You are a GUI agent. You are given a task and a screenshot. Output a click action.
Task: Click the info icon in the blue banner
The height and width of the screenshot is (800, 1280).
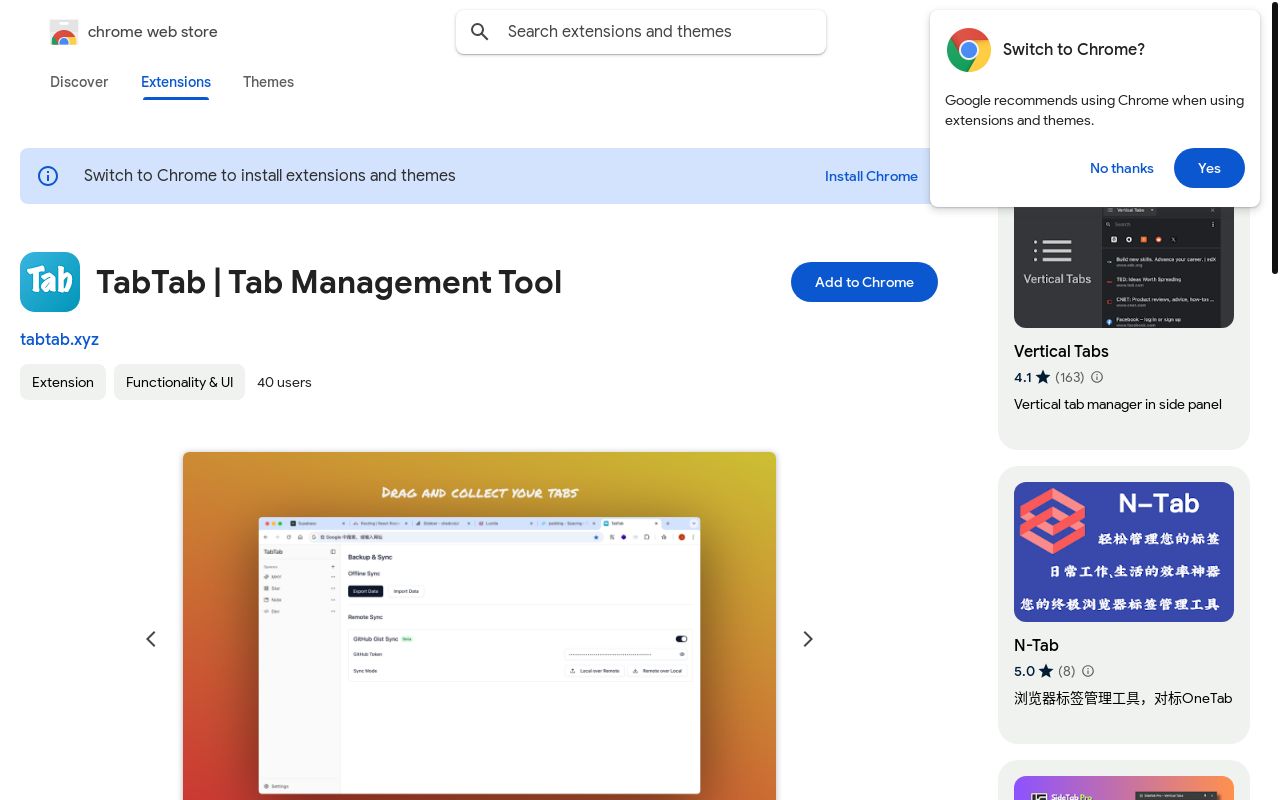click(48, 176)
